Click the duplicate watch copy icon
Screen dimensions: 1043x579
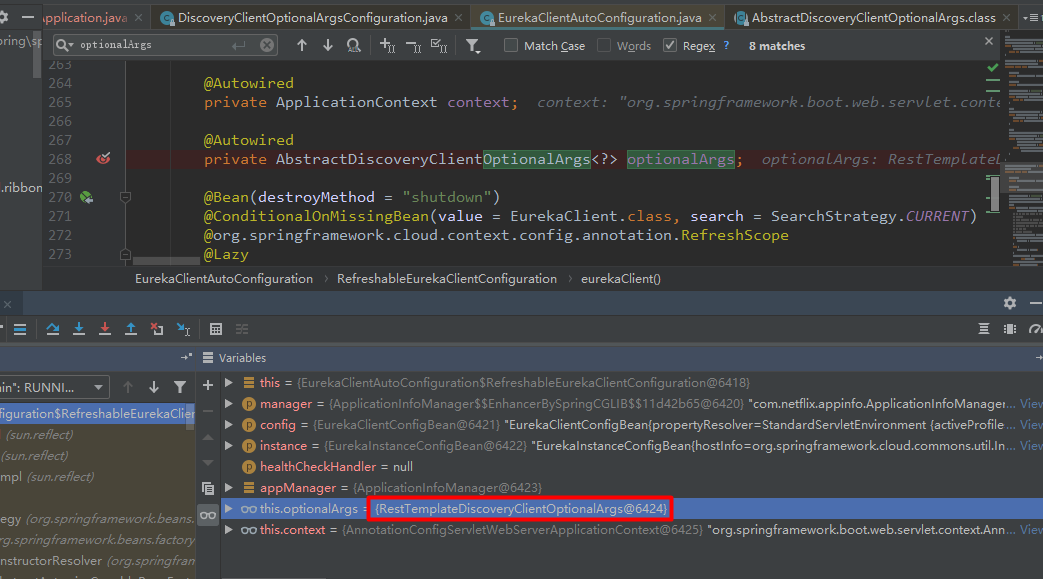coord(208,488)
